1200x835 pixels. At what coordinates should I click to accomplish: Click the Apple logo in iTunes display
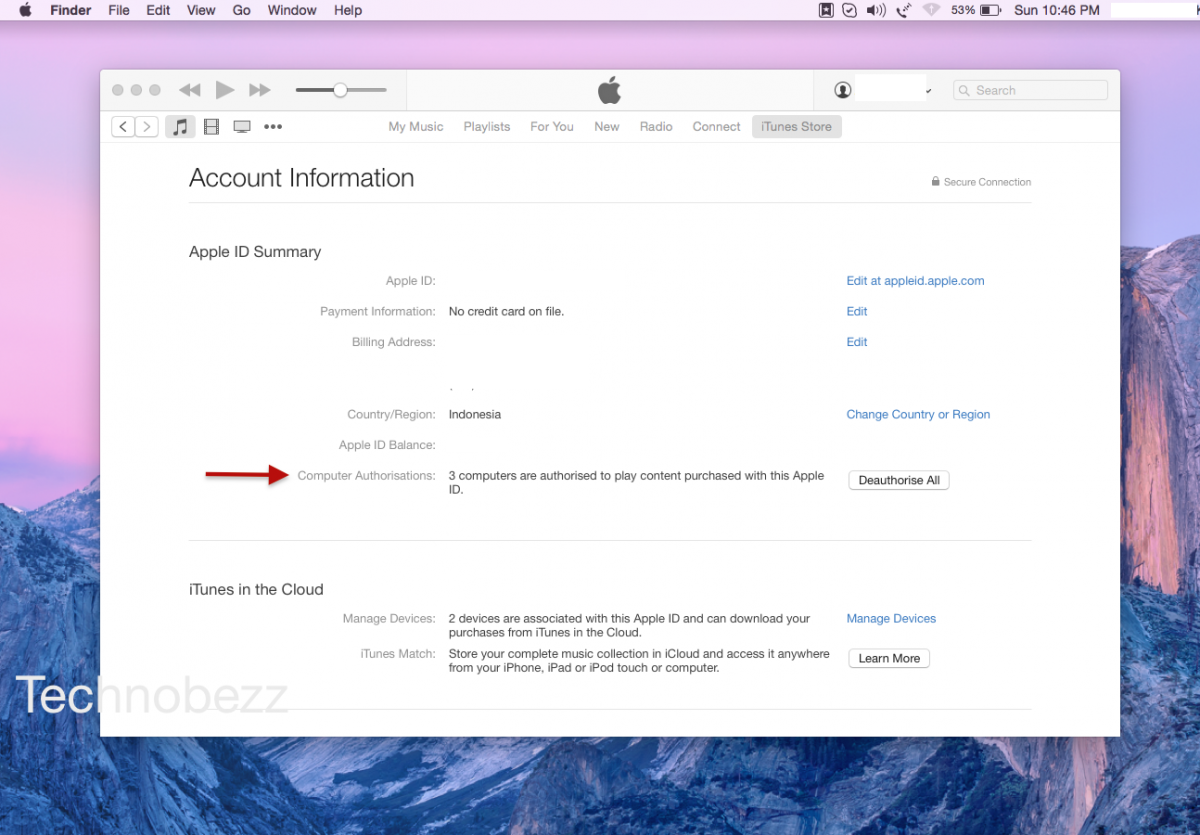610,90
